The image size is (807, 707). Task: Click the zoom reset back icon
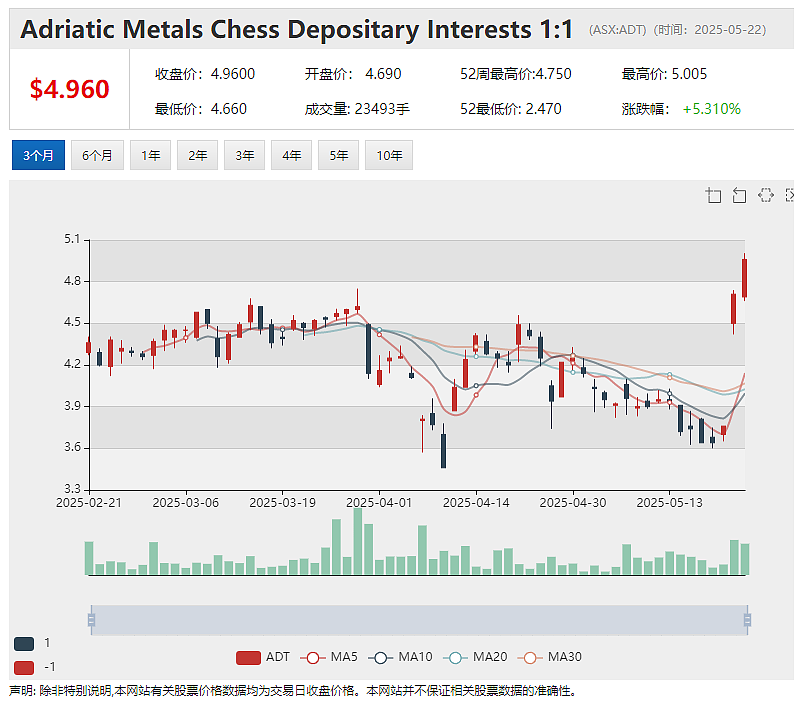pyautogui.click(x=739, y=195)
